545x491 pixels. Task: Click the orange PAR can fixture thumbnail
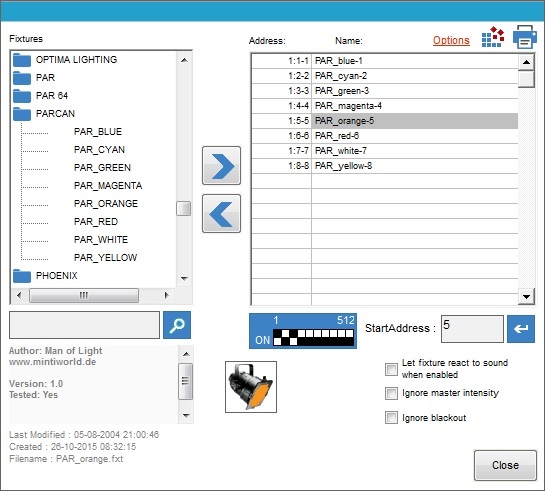pos(251,387)
